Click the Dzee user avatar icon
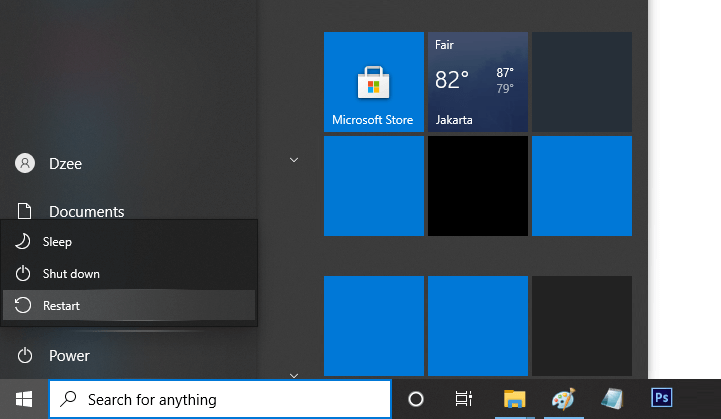The height and width of the screenshot is (419, 721). tap(25, 163)
